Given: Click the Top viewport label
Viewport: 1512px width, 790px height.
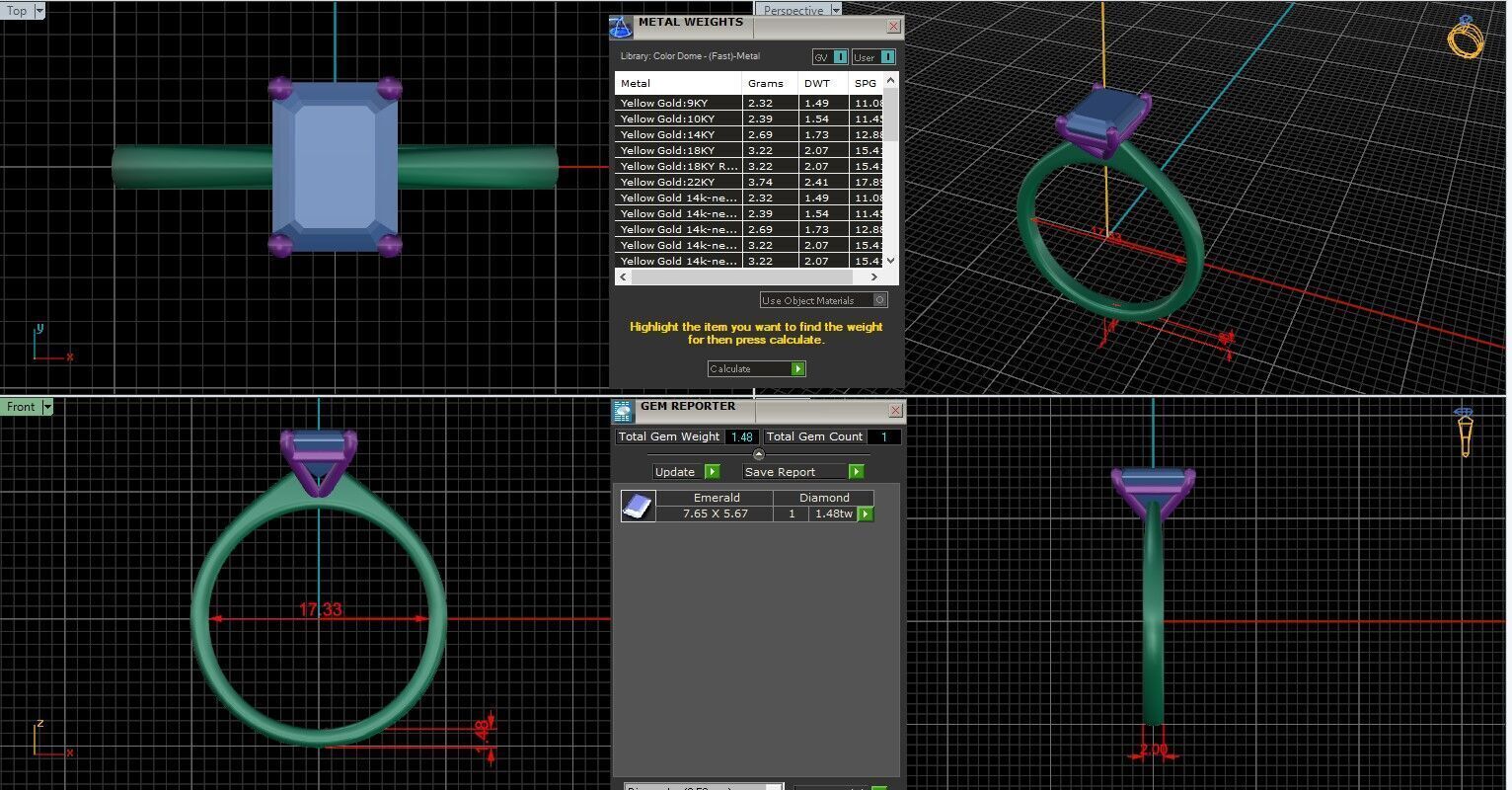Looking at the screenshot, I should (17, 11).
